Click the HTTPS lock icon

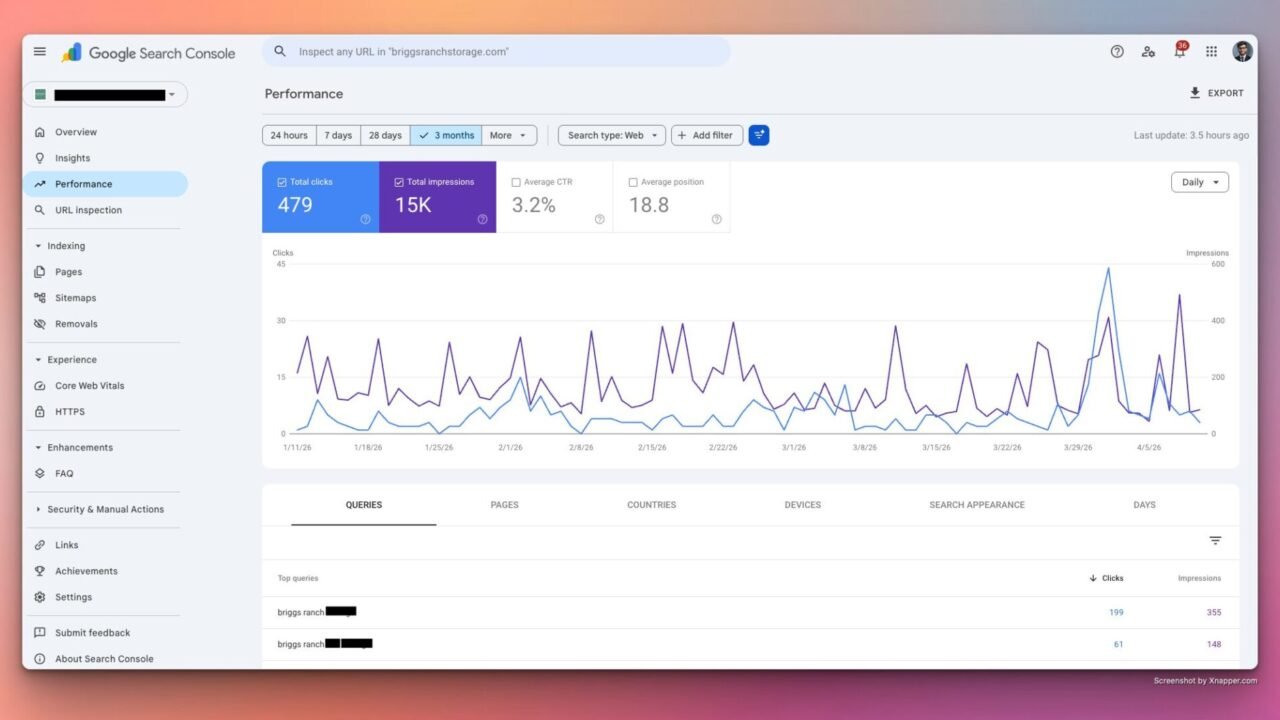[x=40, y=412]
